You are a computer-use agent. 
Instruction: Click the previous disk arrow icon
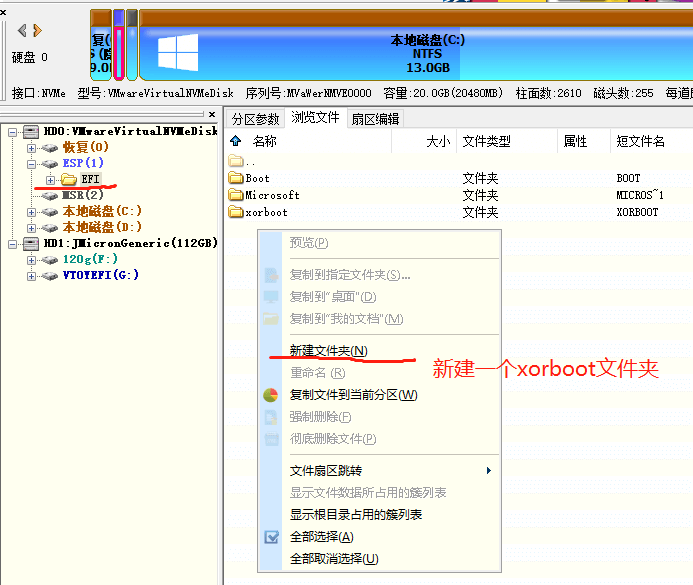click(22, 31)
